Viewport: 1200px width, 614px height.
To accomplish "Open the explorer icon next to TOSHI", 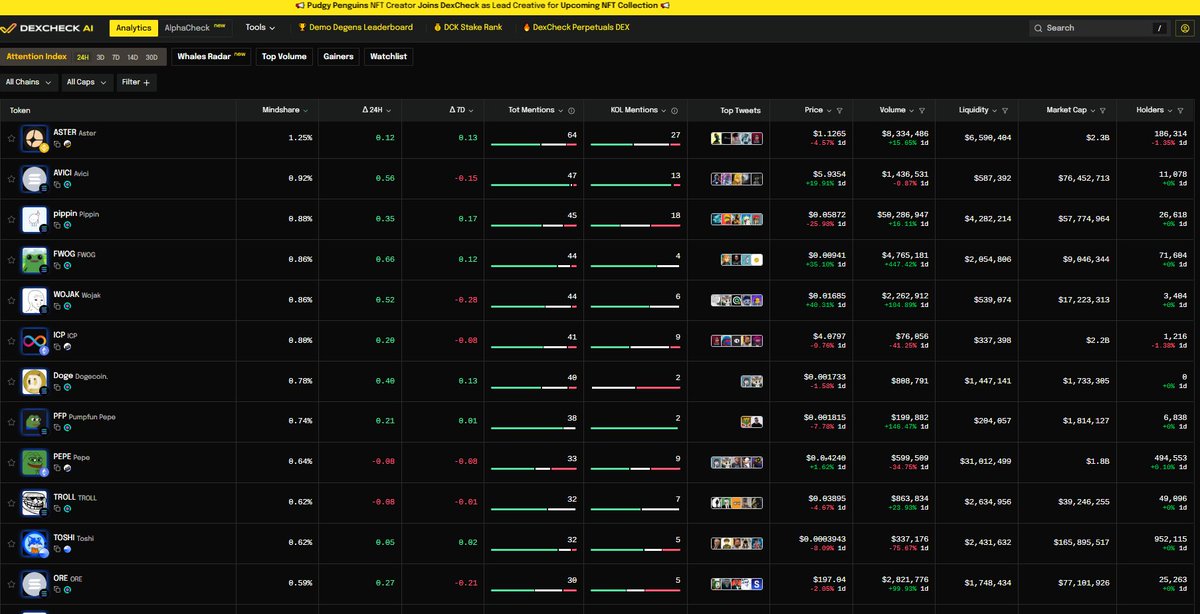I will (x=67, y=550).
